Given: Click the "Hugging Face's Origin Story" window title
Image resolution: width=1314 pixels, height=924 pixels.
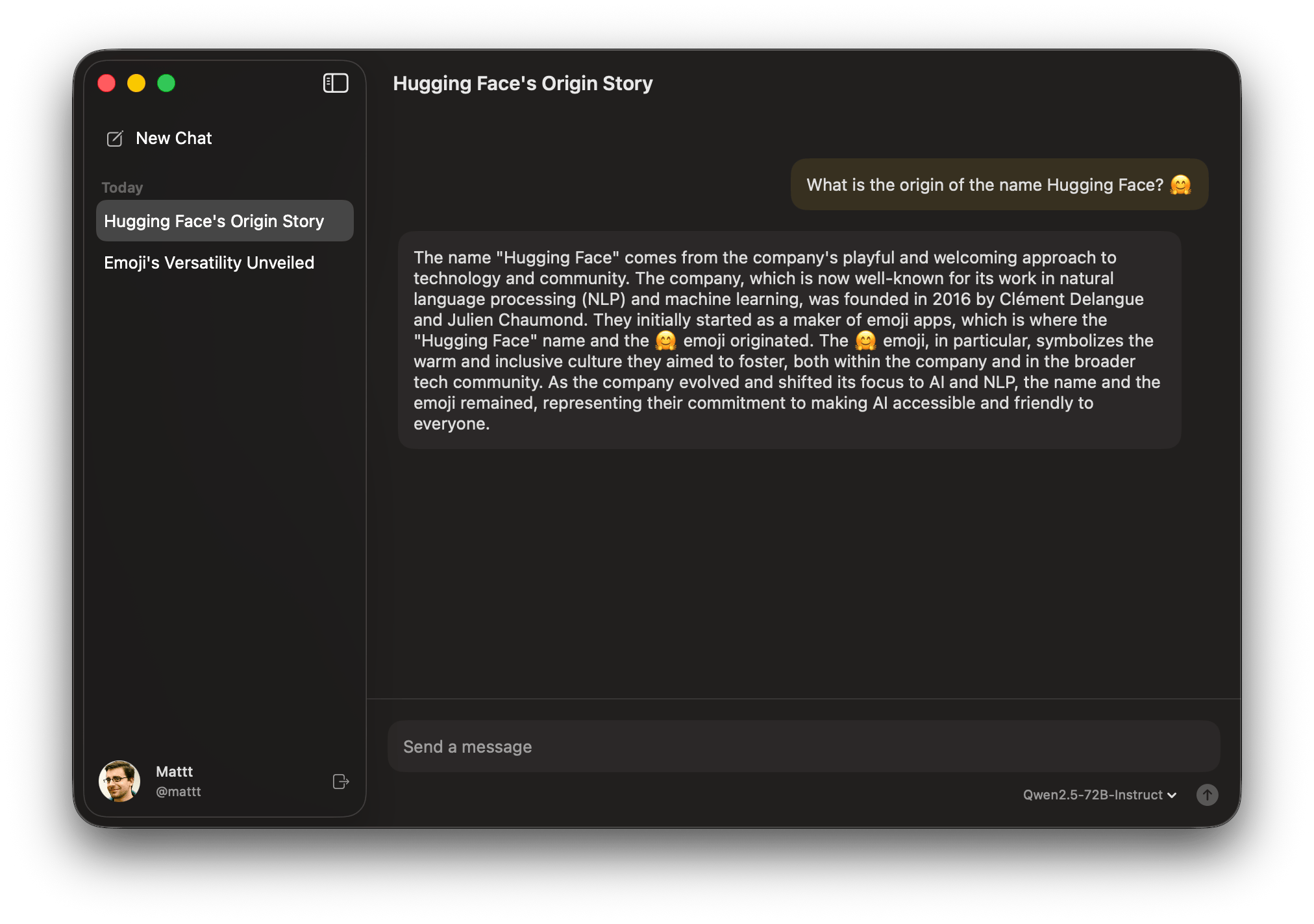Looking at the screenshot, I should (523, 83).
